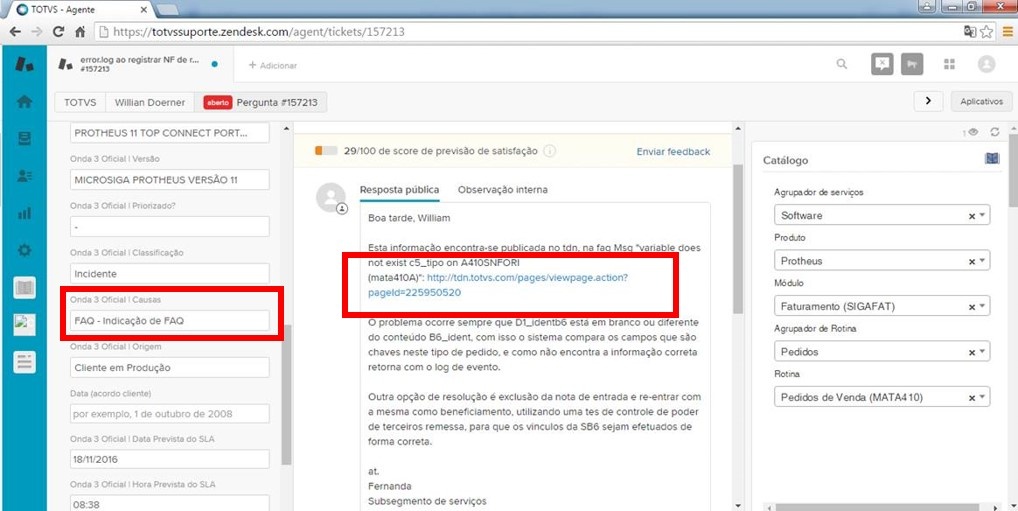Open the chat bubble icon in header

(882, 64)
